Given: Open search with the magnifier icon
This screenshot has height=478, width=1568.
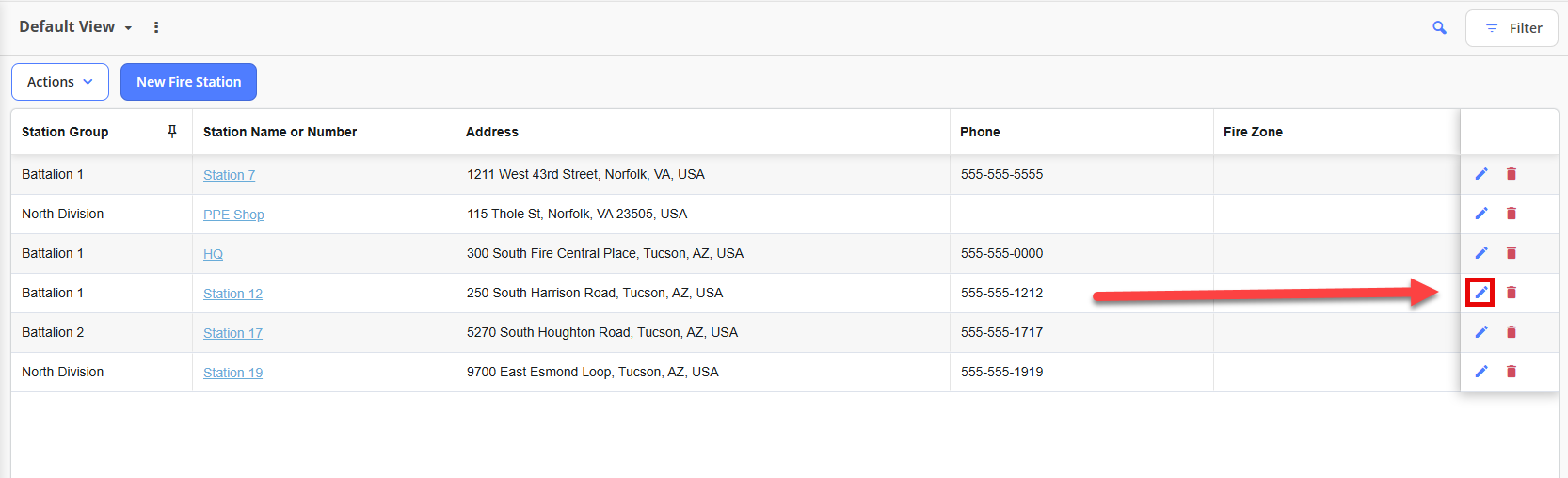Looking at the screenshot, I should point(1439,28).
